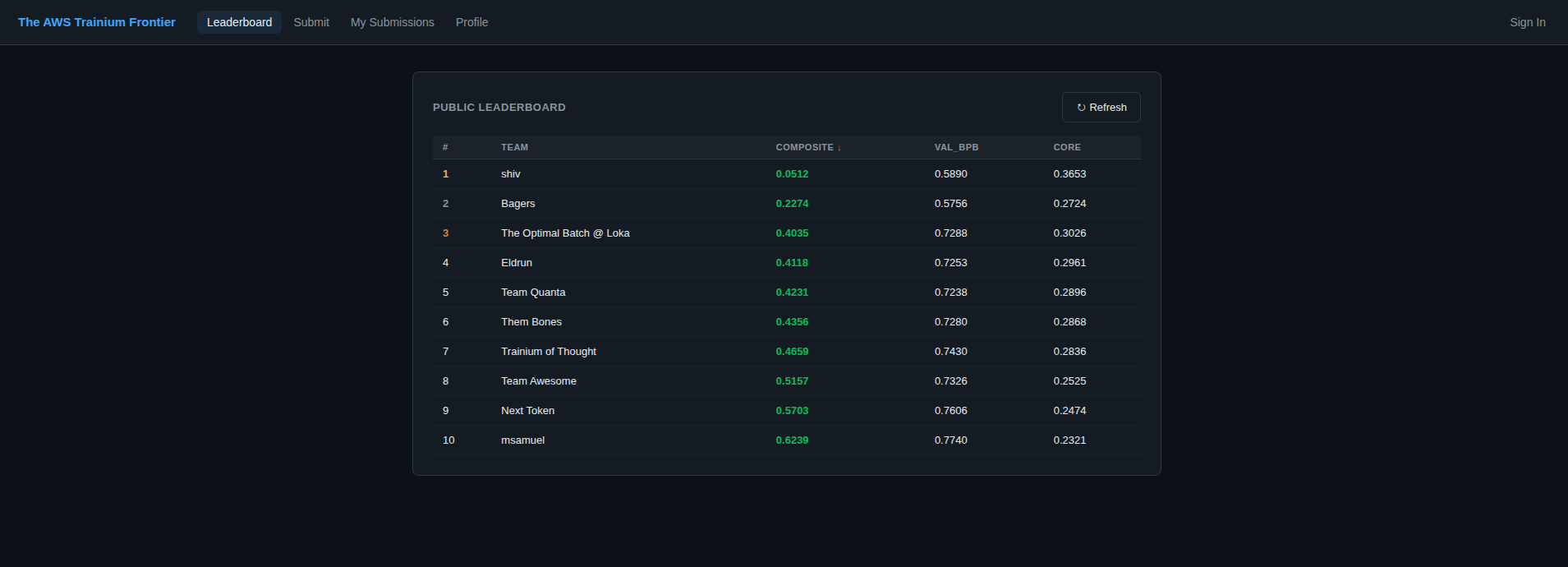Click composite score 0.5703
This screenshot has height=567, width=1568.
click(x=792, y=411)
